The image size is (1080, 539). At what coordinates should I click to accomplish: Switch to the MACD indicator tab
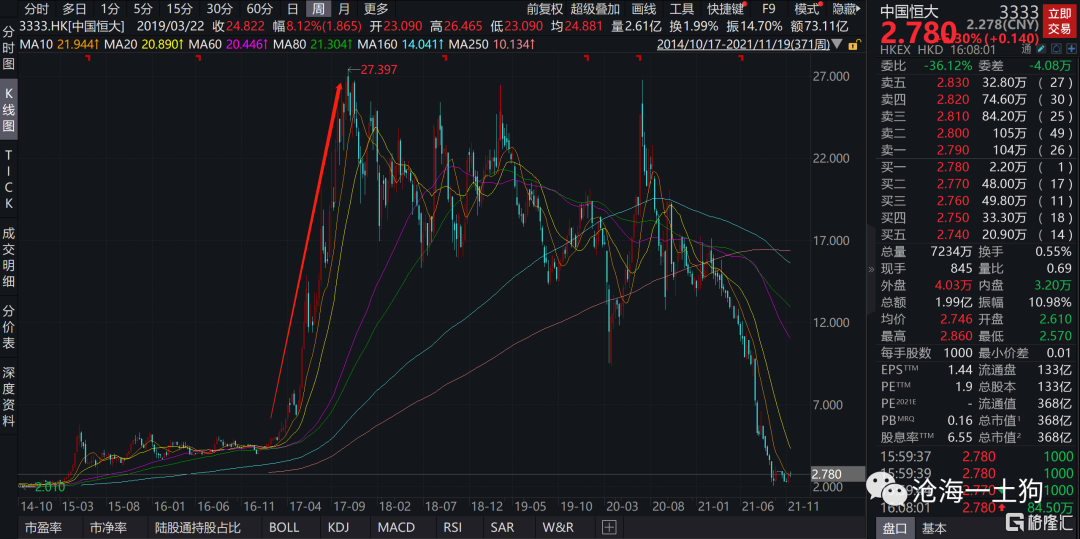click(x=395, y=527)
